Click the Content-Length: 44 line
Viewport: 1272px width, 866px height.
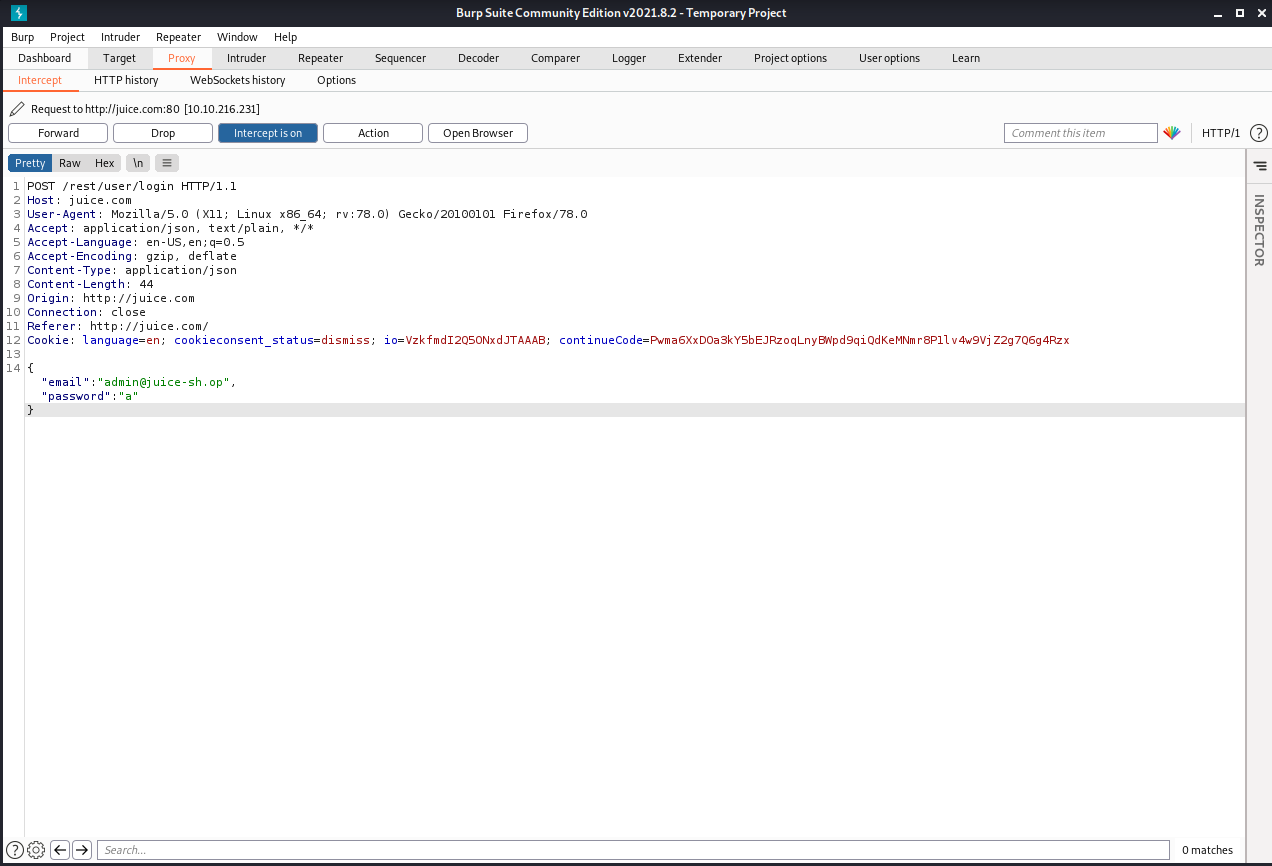90,284
